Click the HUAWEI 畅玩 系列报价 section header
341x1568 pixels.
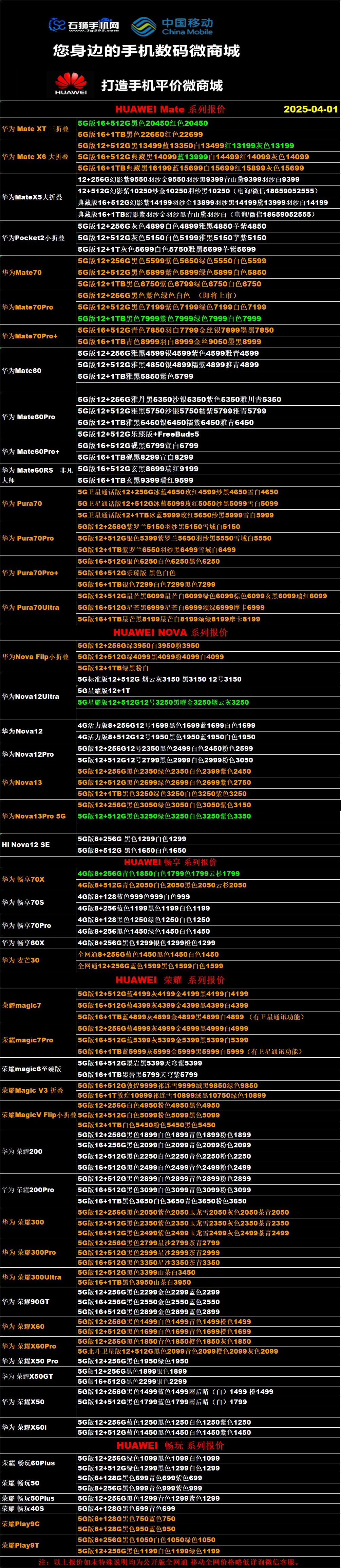point(170,1445)
